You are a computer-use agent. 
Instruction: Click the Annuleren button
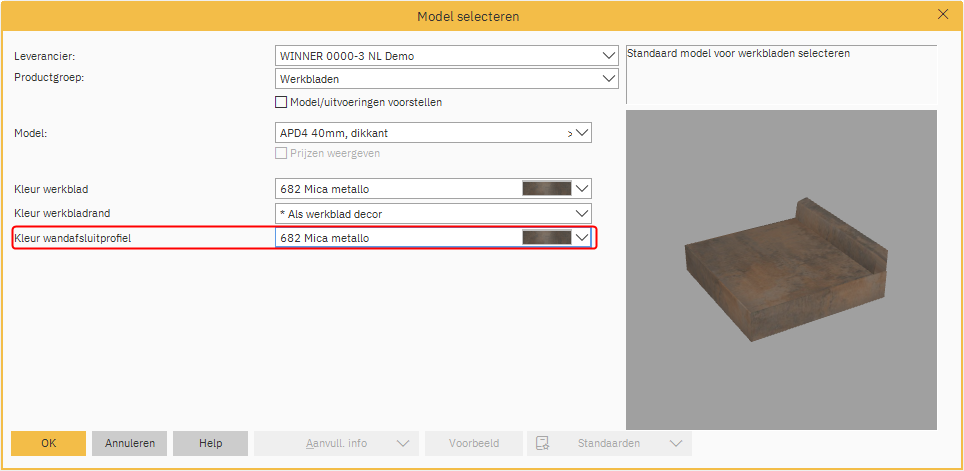(x=129, y=443)
